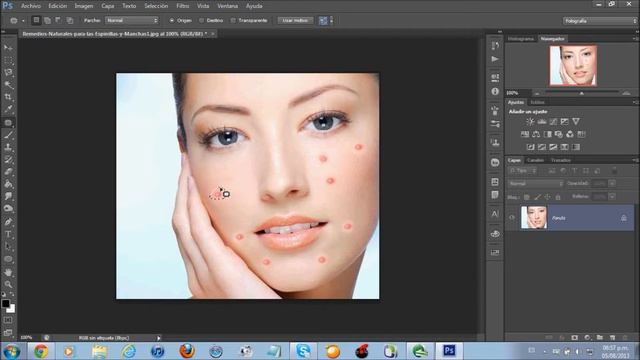Image resolution: width=640 pixels, height=360 pixels.
Task: Select the Eyedropper tool
Action: coord(8,109)
